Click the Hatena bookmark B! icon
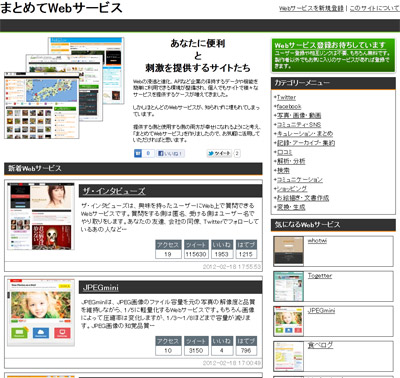The width and height of the screenshot is (400, 378). (138, 153)
